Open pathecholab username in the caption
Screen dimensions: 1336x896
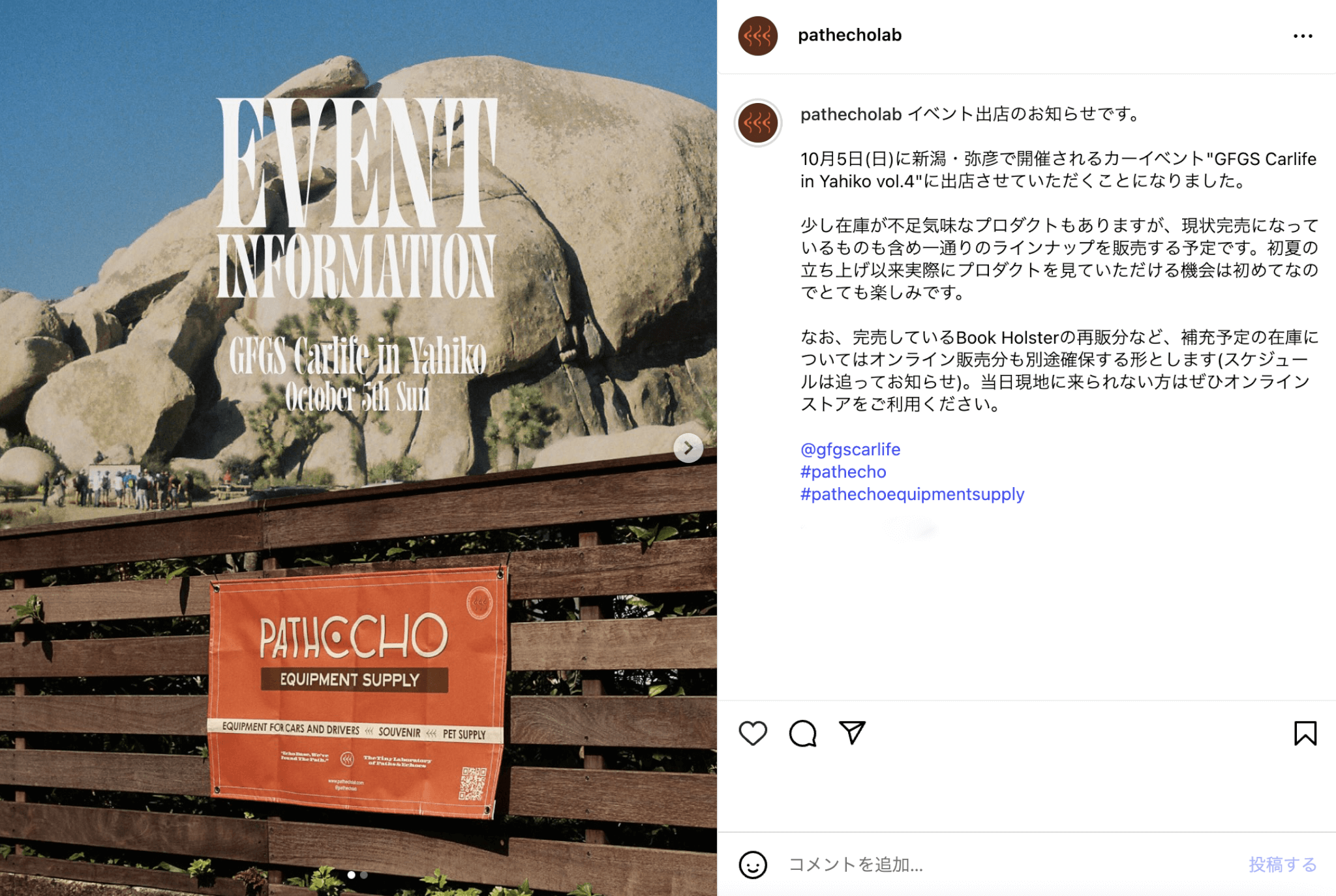(x=851, y=114)
